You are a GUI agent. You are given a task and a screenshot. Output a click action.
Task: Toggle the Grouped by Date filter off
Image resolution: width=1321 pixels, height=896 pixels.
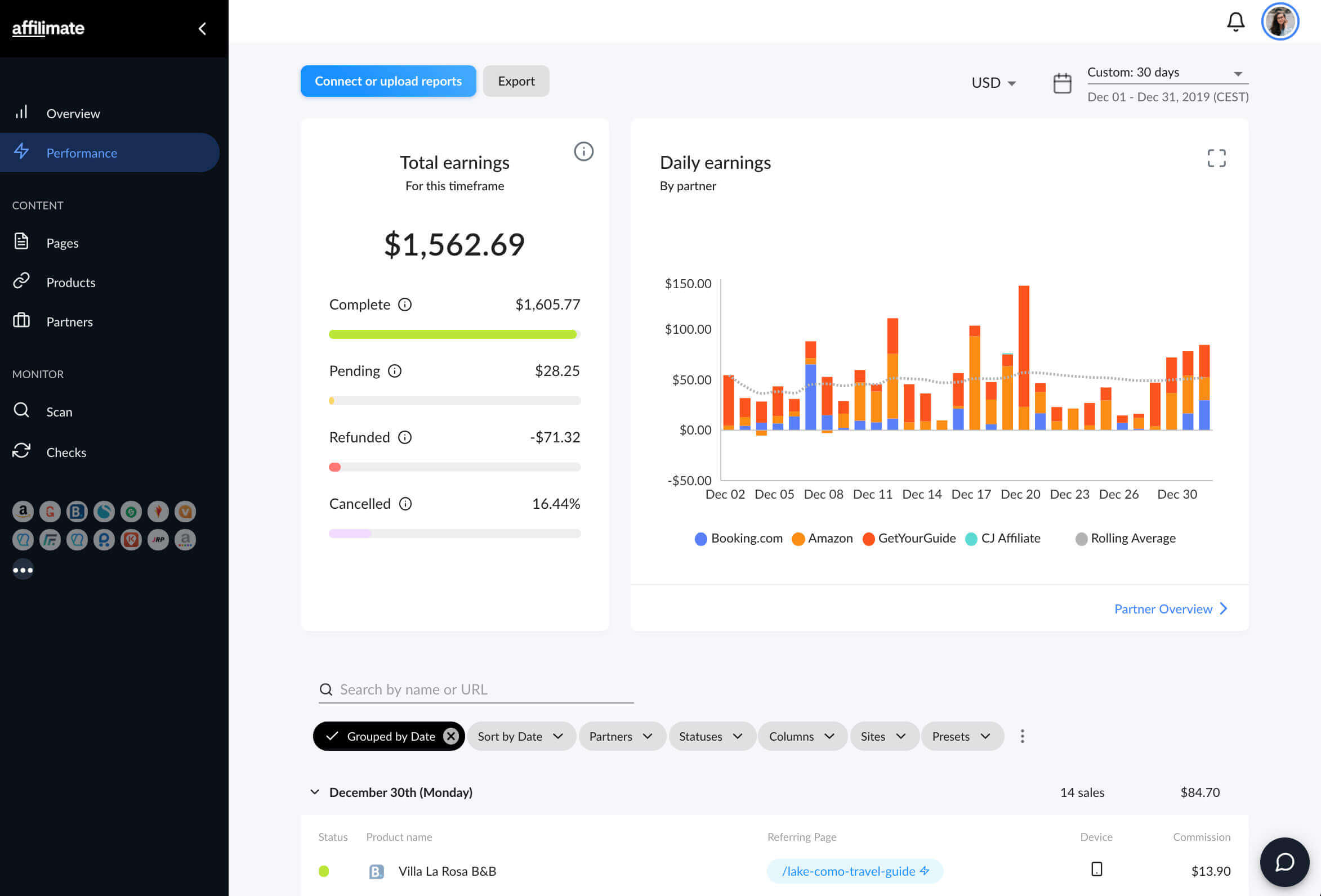click(x=451, y=735)
